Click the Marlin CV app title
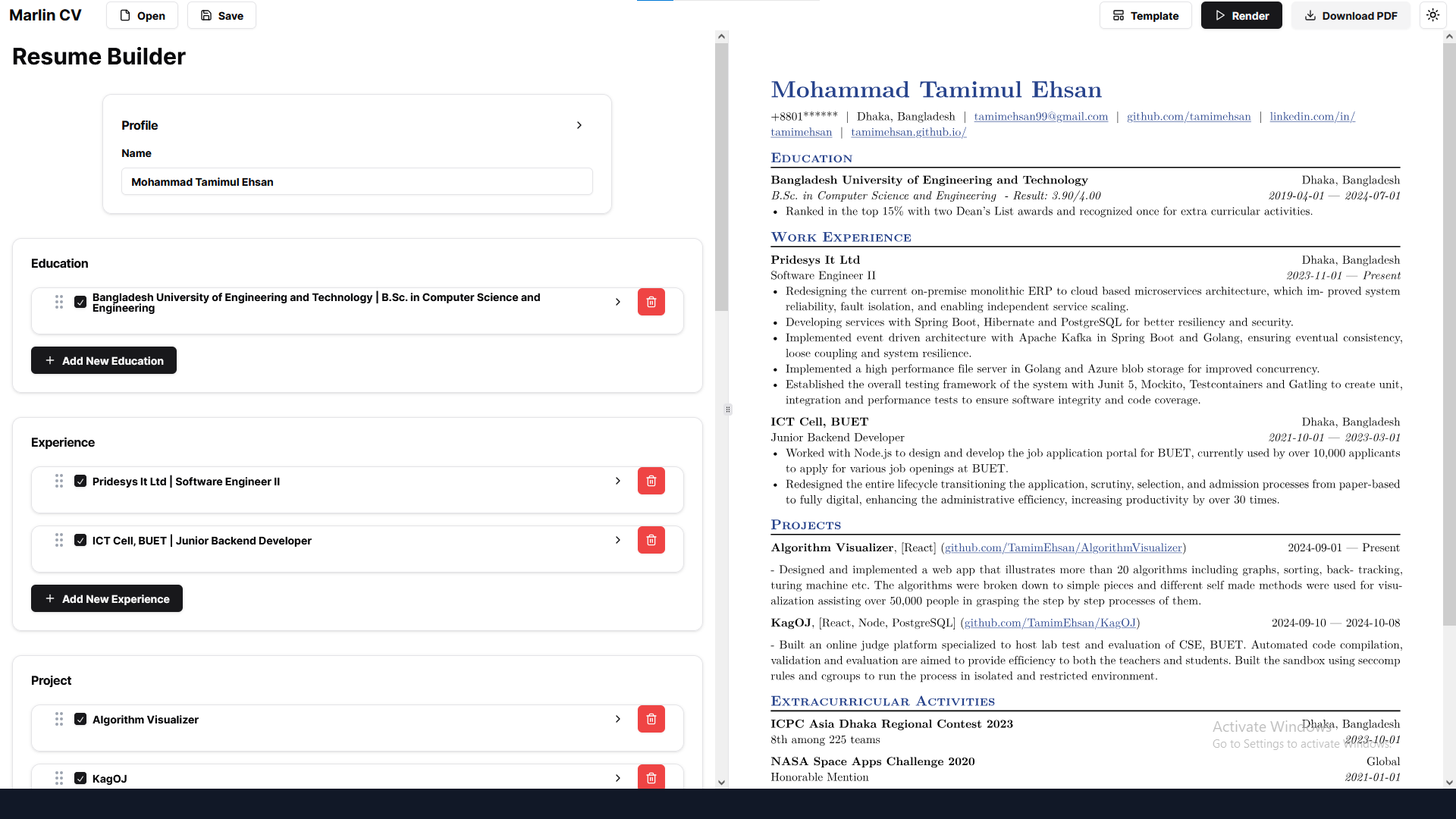 45,15
